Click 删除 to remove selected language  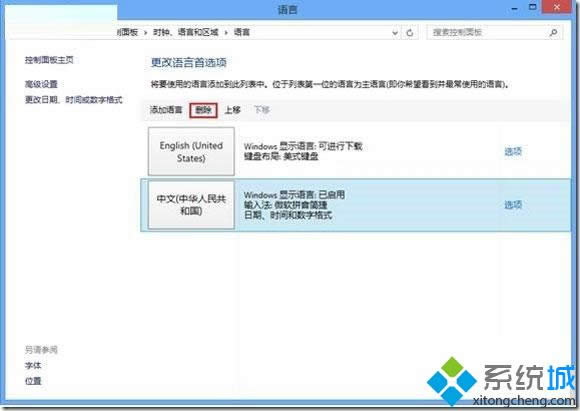click(203, 110)
